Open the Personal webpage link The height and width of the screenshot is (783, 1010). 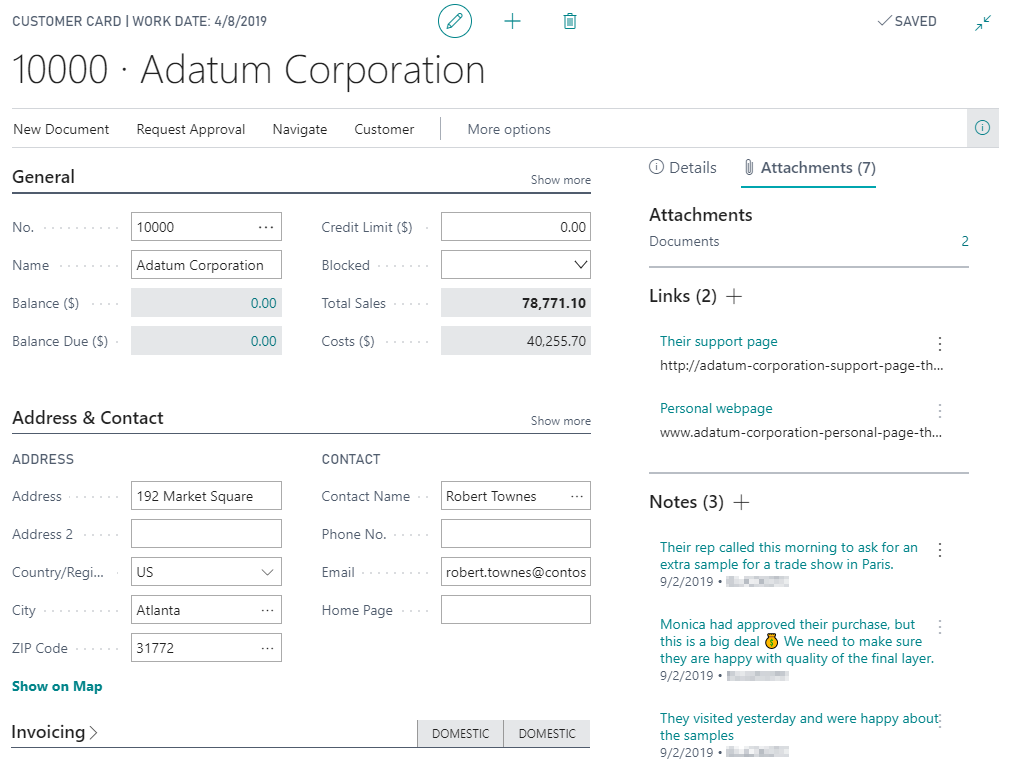[716, 408]
